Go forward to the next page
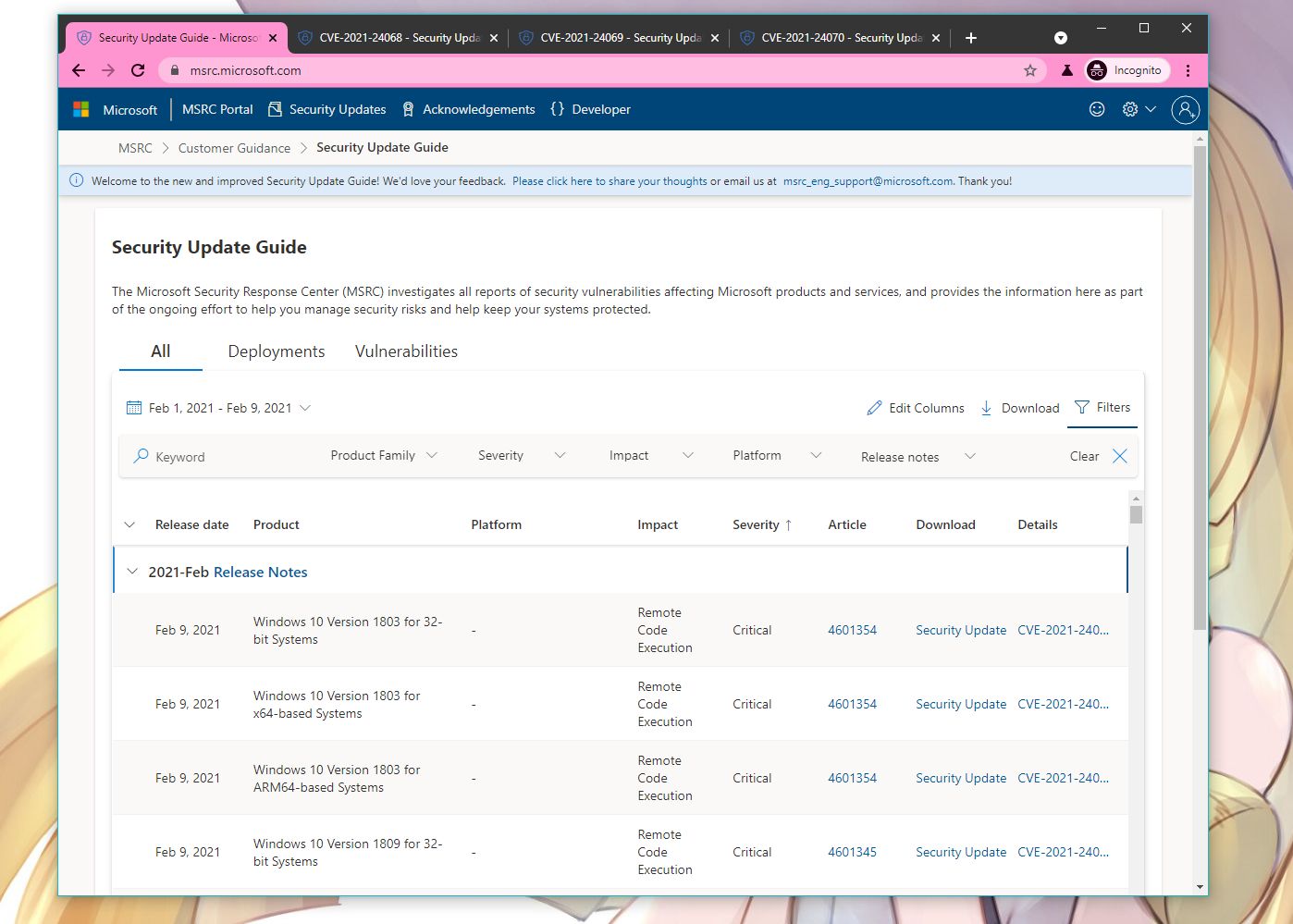1293x924 pixels. pos(108,70)
